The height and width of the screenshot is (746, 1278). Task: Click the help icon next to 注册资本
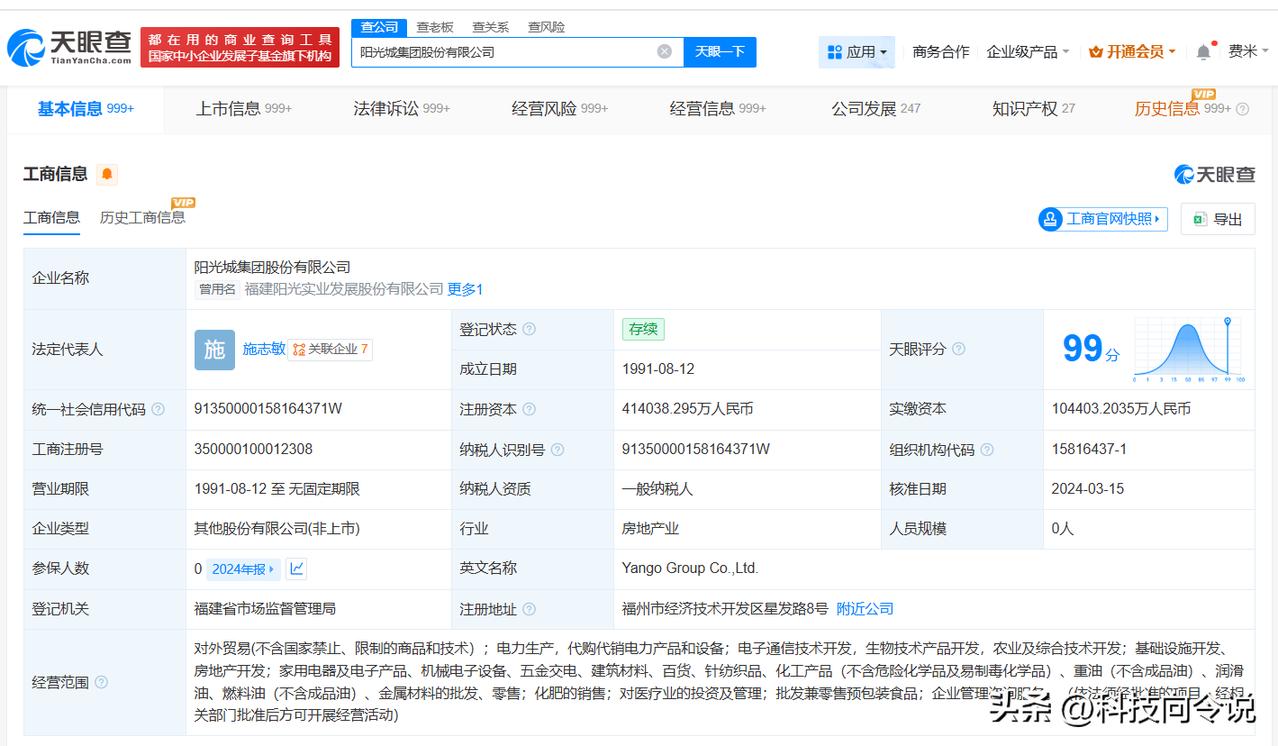[x=529, y=409]
